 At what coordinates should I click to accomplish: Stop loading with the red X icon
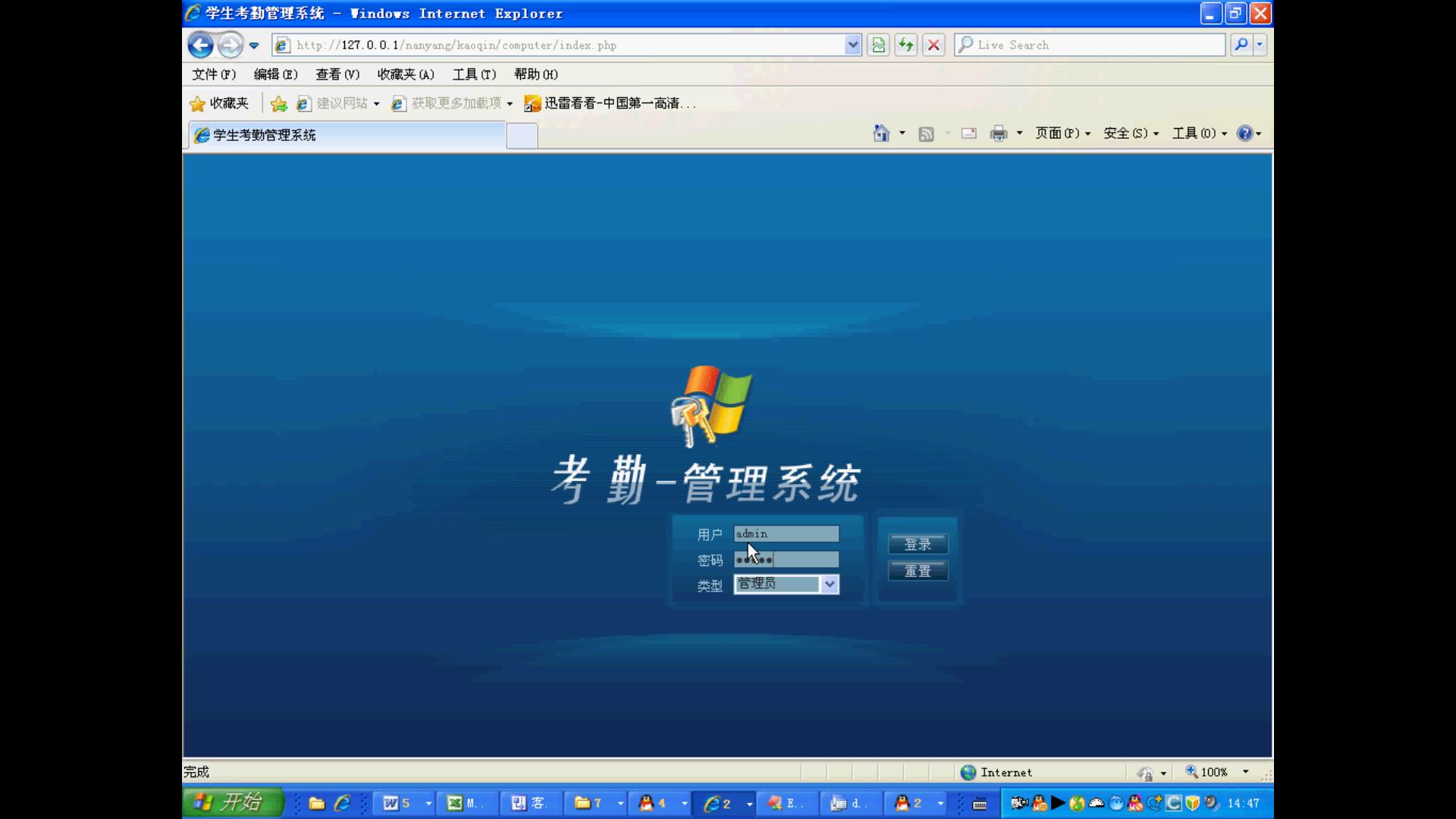pyautogui.click(x=934, y=45)
